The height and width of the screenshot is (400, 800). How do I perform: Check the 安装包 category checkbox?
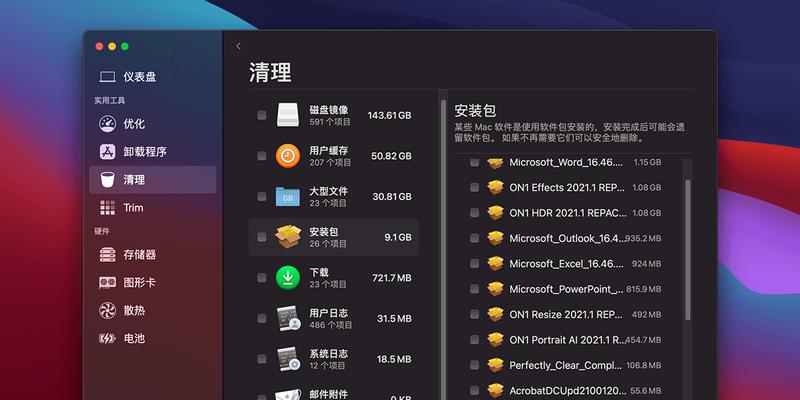pos(262,237)
